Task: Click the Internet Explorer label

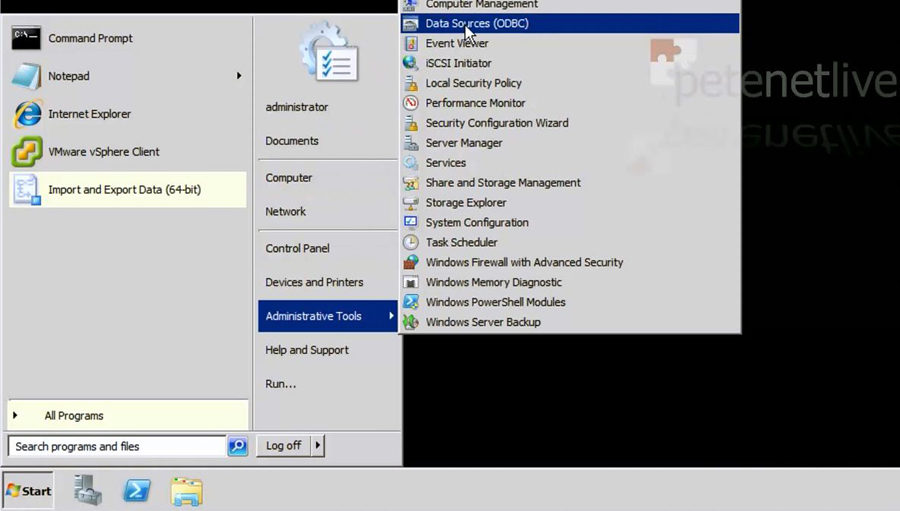Action: coord(90,114)
